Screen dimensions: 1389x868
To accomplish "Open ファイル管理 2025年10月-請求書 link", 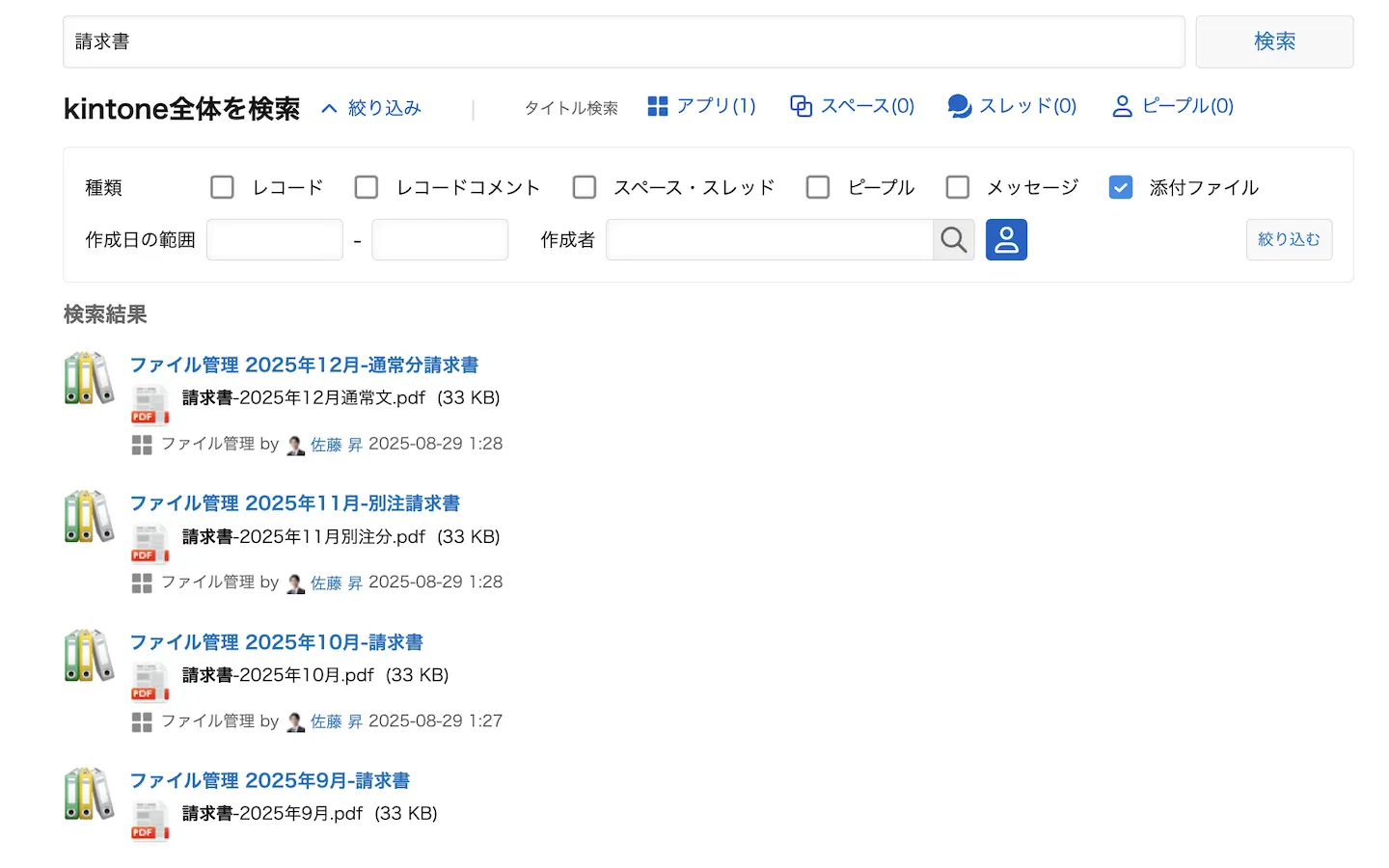I will click(x=276, y=642).
